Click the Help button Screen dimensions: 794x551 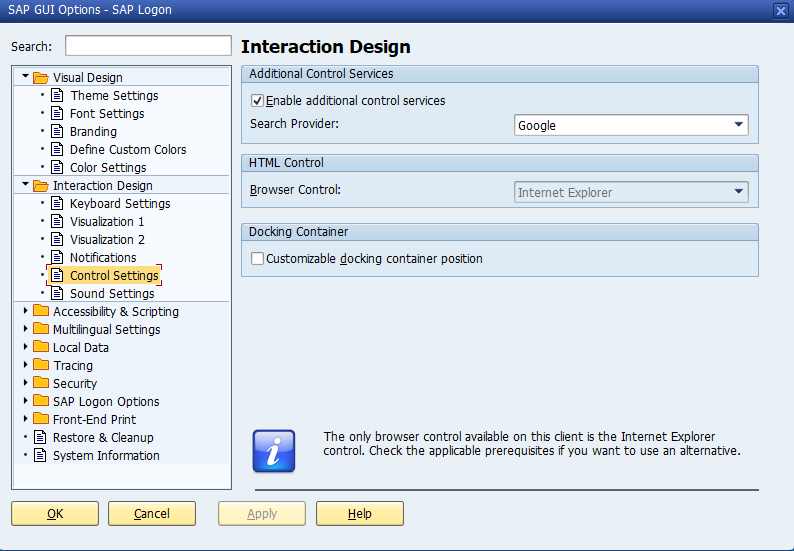pos(360,514)
